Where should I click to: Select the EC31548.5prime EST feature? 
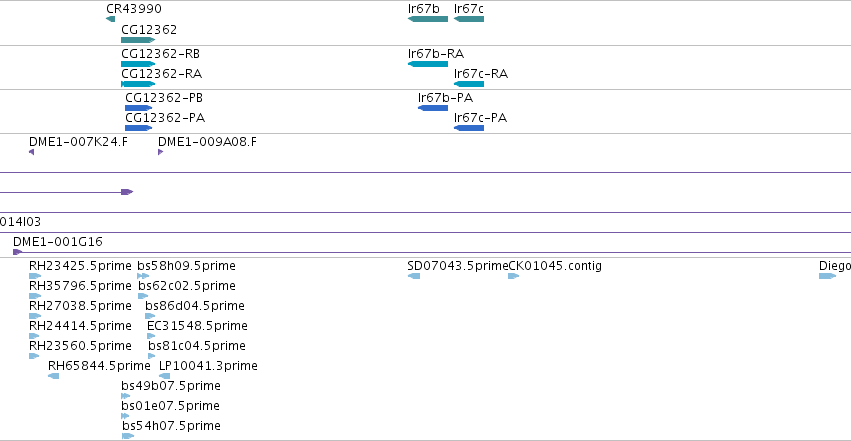pos(151,336)
